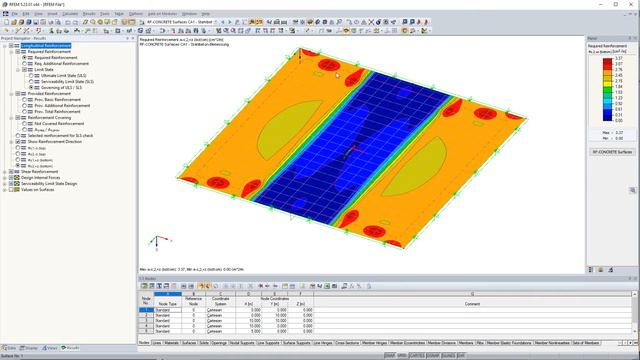The width and height of the screenshot is (640, 360).
Task: Pin the Project Navigator panel
Action: point(127,38)
